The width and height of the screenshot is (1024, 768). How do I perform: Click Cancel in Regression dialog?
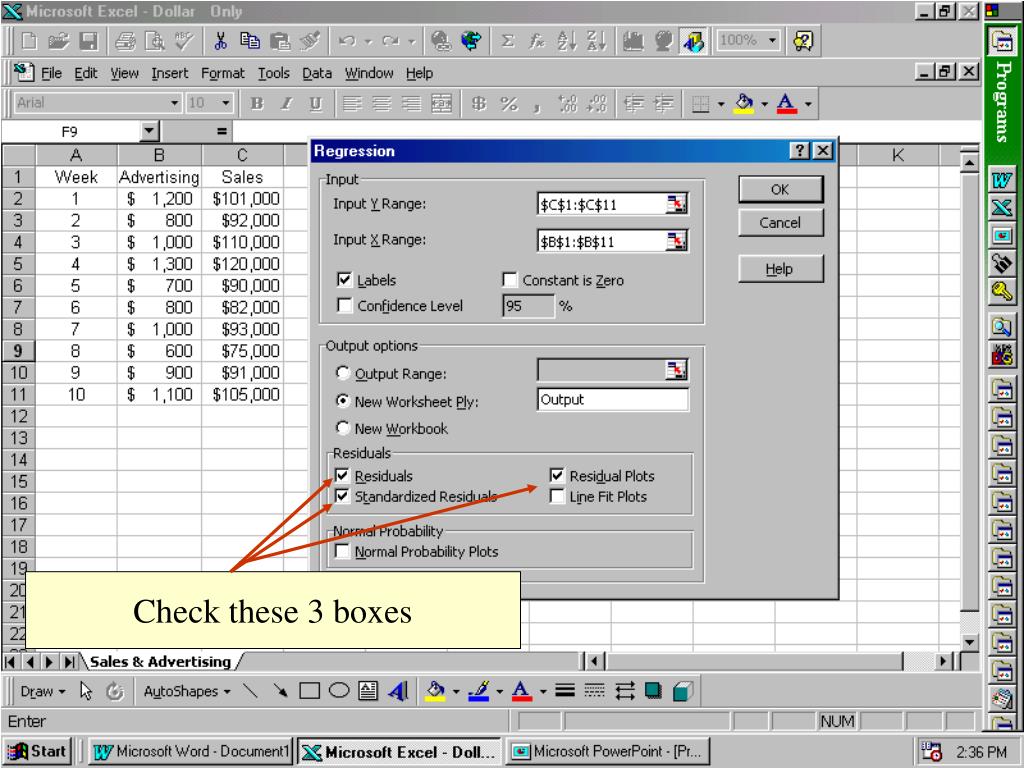(780, 223)
